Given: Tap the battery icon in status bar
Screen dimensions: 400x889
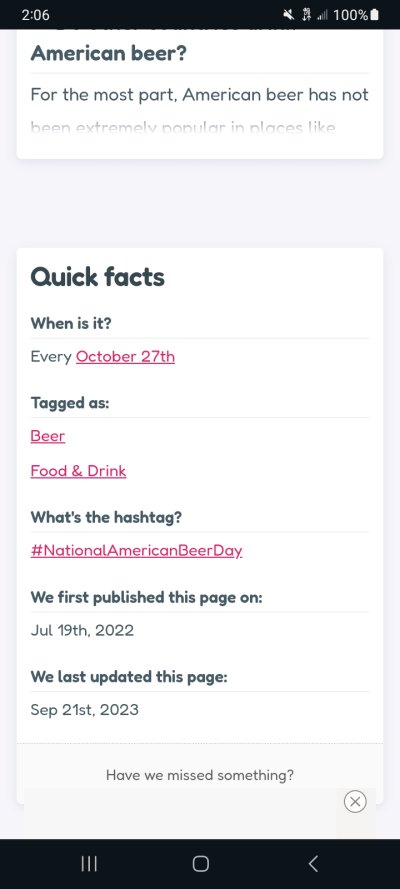Looking at the screenshot, I should point(374,15).
